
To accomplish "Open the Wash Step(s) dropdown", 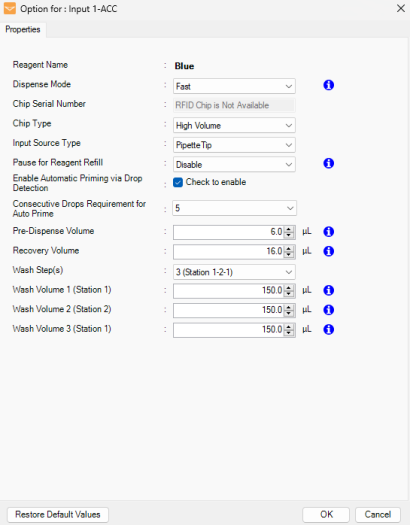I will 234,272.
